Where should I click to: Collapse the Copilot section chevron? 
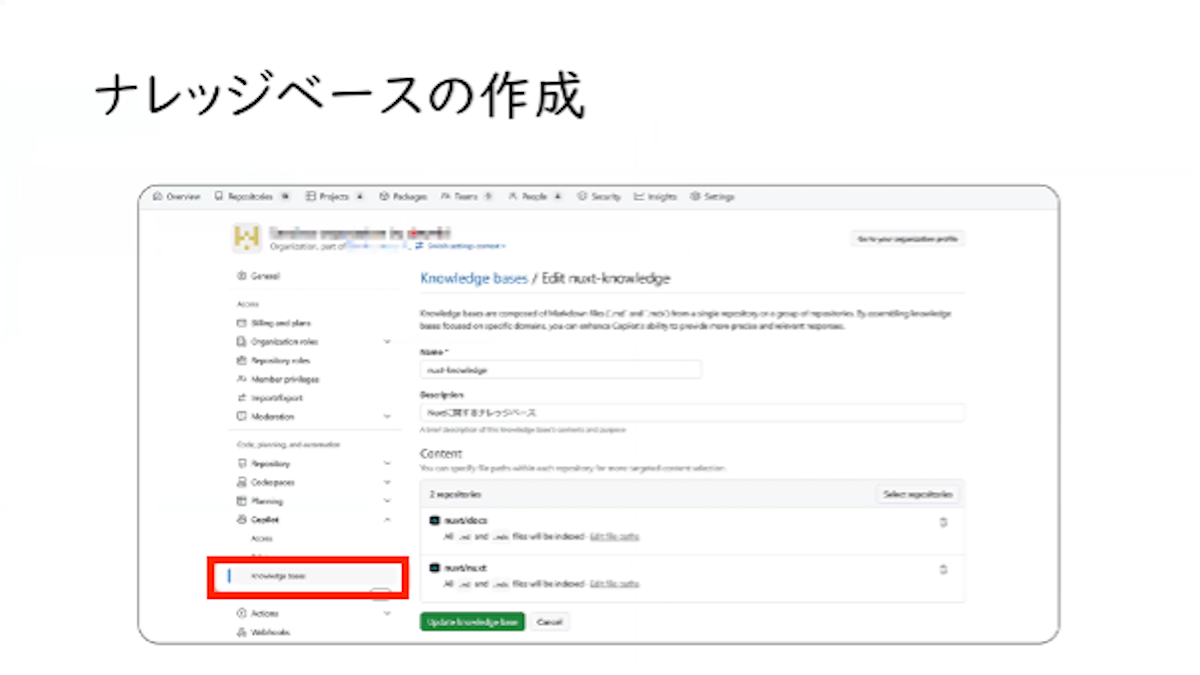(x=387, y=520)
